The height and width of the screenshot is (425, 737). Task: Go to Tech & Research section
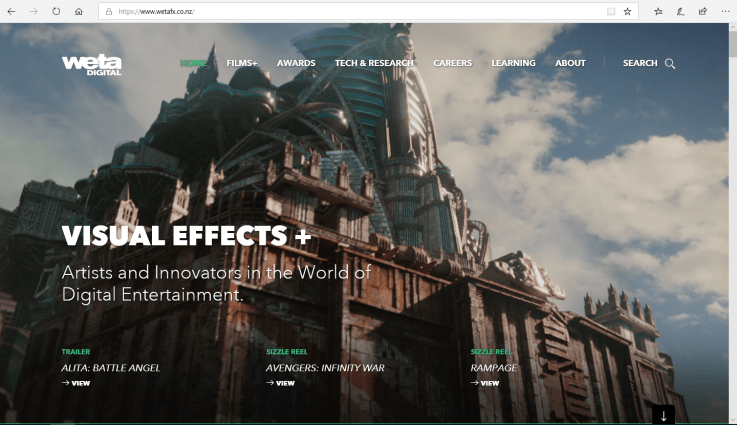[374, 63]
